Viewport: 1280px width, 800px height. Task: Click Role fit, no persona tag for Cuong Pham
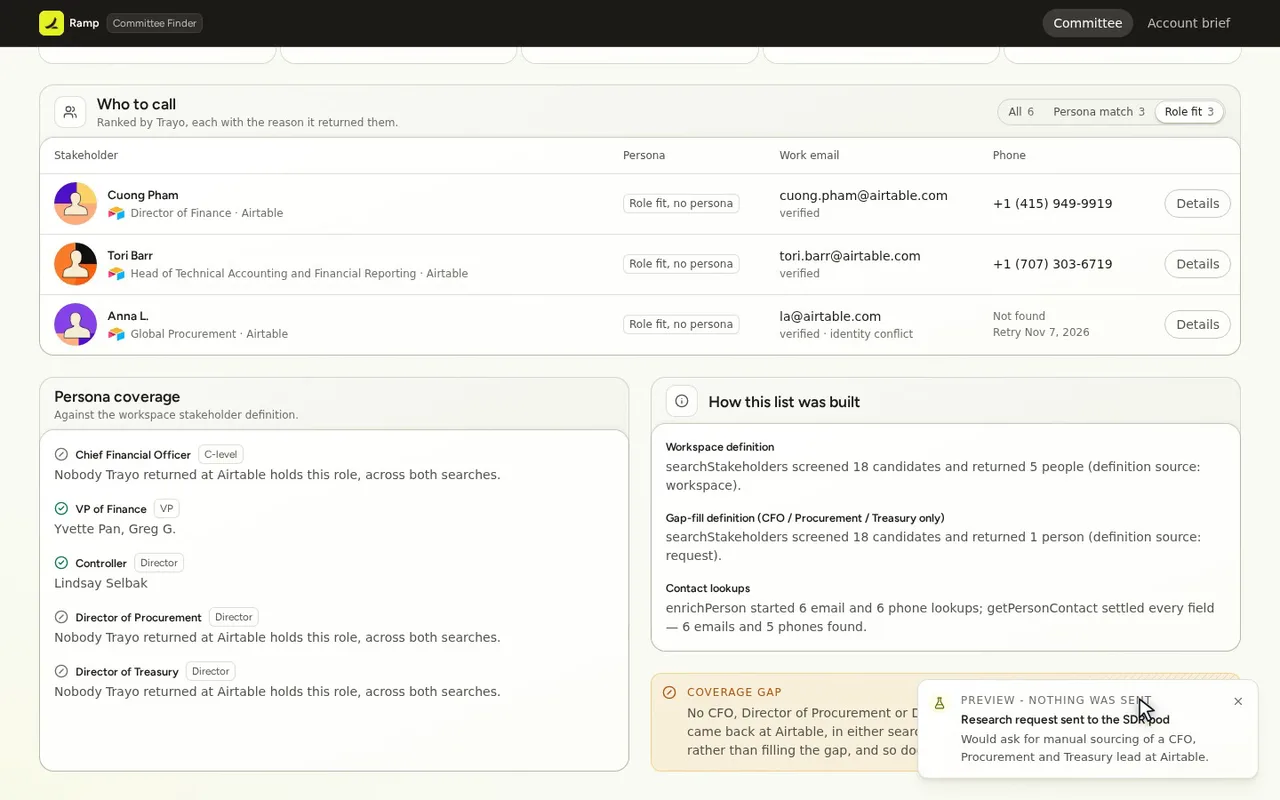point(681,203)
